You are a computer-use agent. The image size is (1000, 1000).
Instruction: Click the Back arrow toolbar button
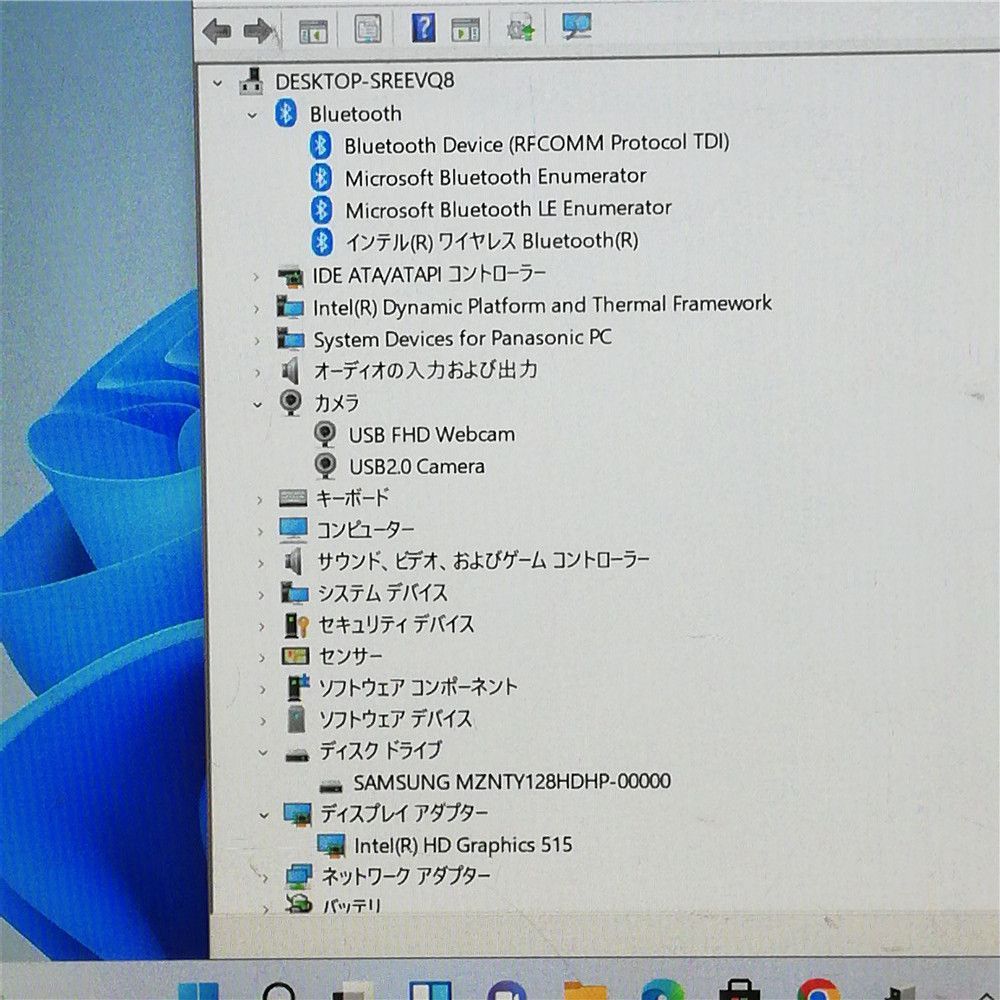(216, 31)
